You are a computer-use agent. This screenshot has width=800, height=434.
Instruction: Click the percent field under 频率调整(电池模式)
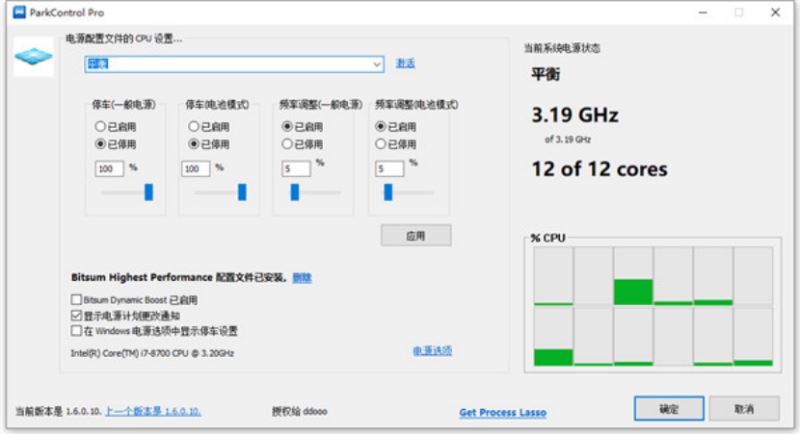pos(390,169)
